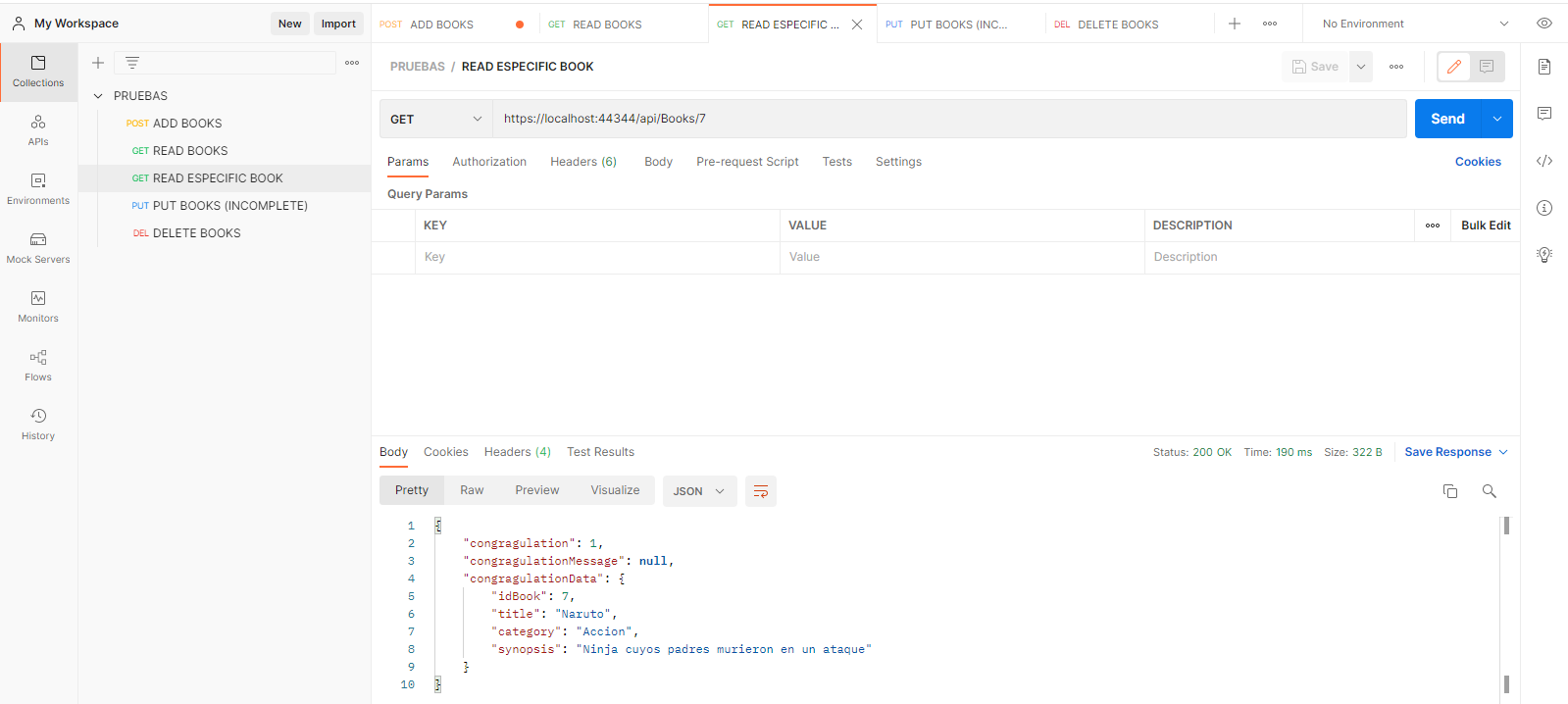Switch to build mode pencil icon

pyautogui.click(x=1454, y=67)
